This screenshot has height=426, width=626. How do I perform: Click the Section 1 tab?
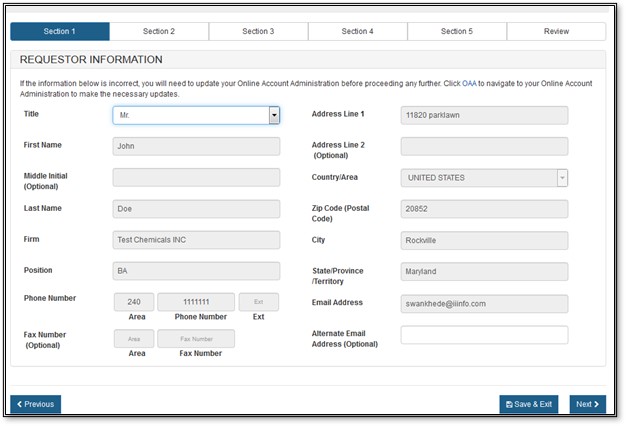pyautogui.click(x=59, y=32)
